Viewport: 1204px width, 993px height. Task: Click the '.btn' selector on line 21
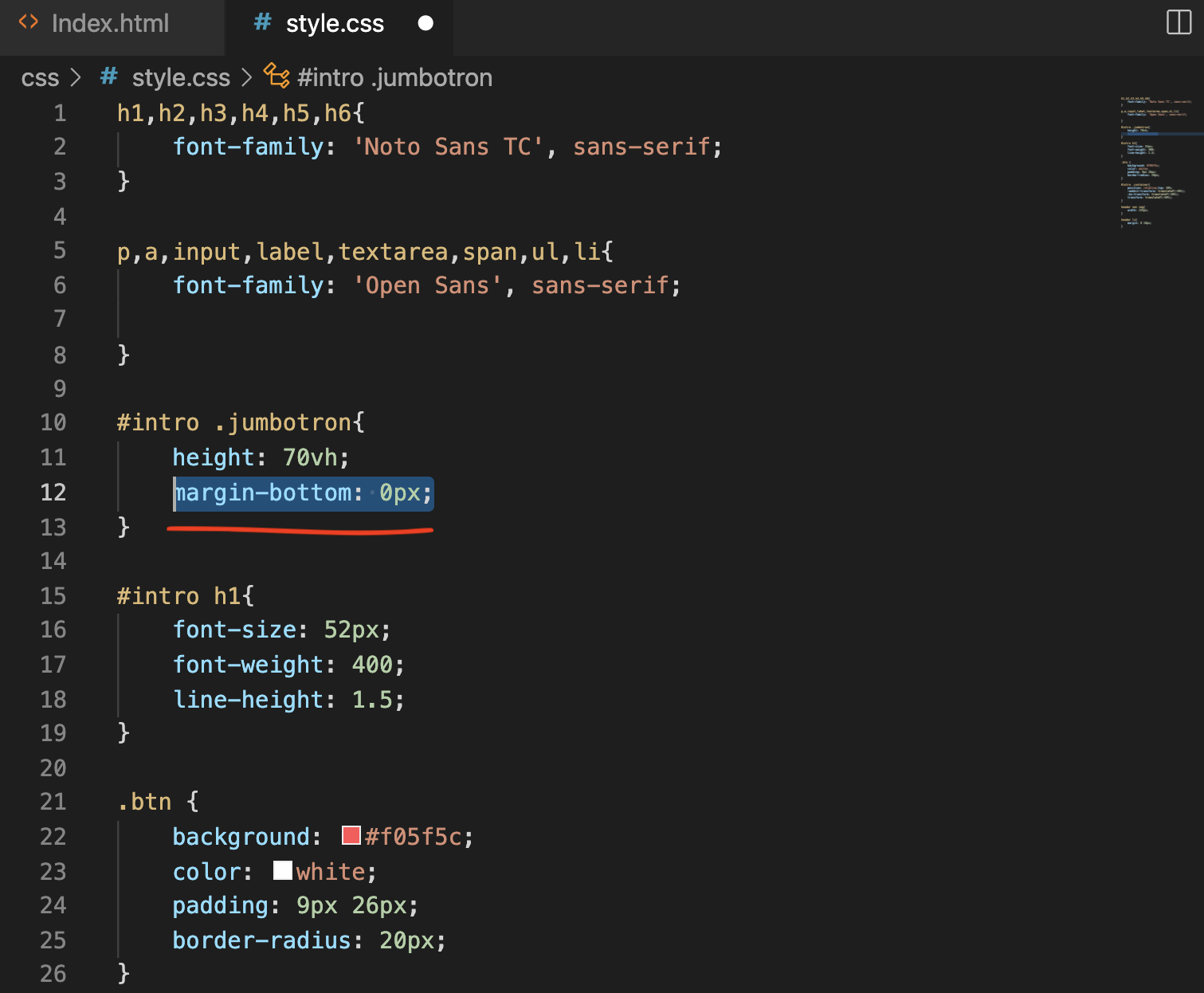pyautogui.click(x=145, y=802)
